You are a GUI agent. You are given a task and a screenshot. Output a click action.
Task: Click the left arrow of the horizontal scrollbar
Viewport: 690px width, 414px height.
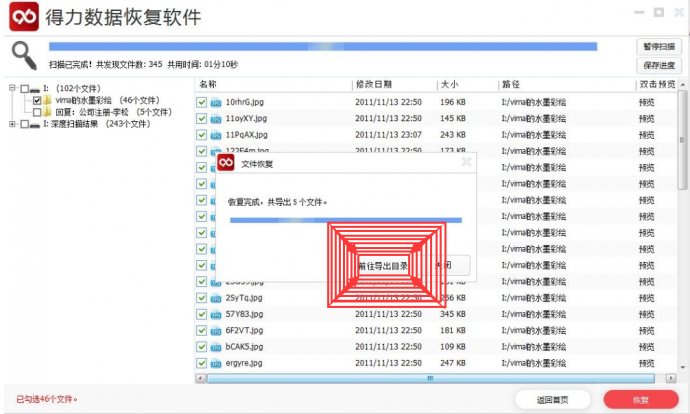201,378
